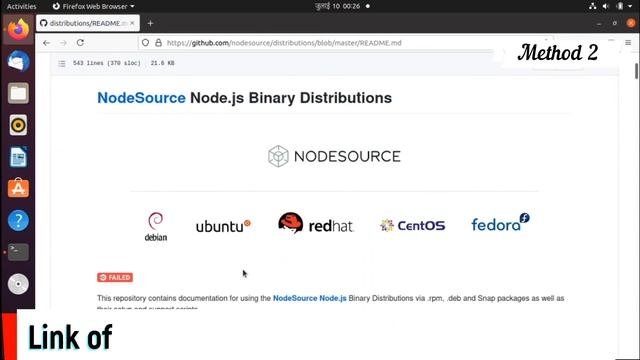640x360 pixels.
Task: Open network status icon in top bar
Action: pos(593,6)
